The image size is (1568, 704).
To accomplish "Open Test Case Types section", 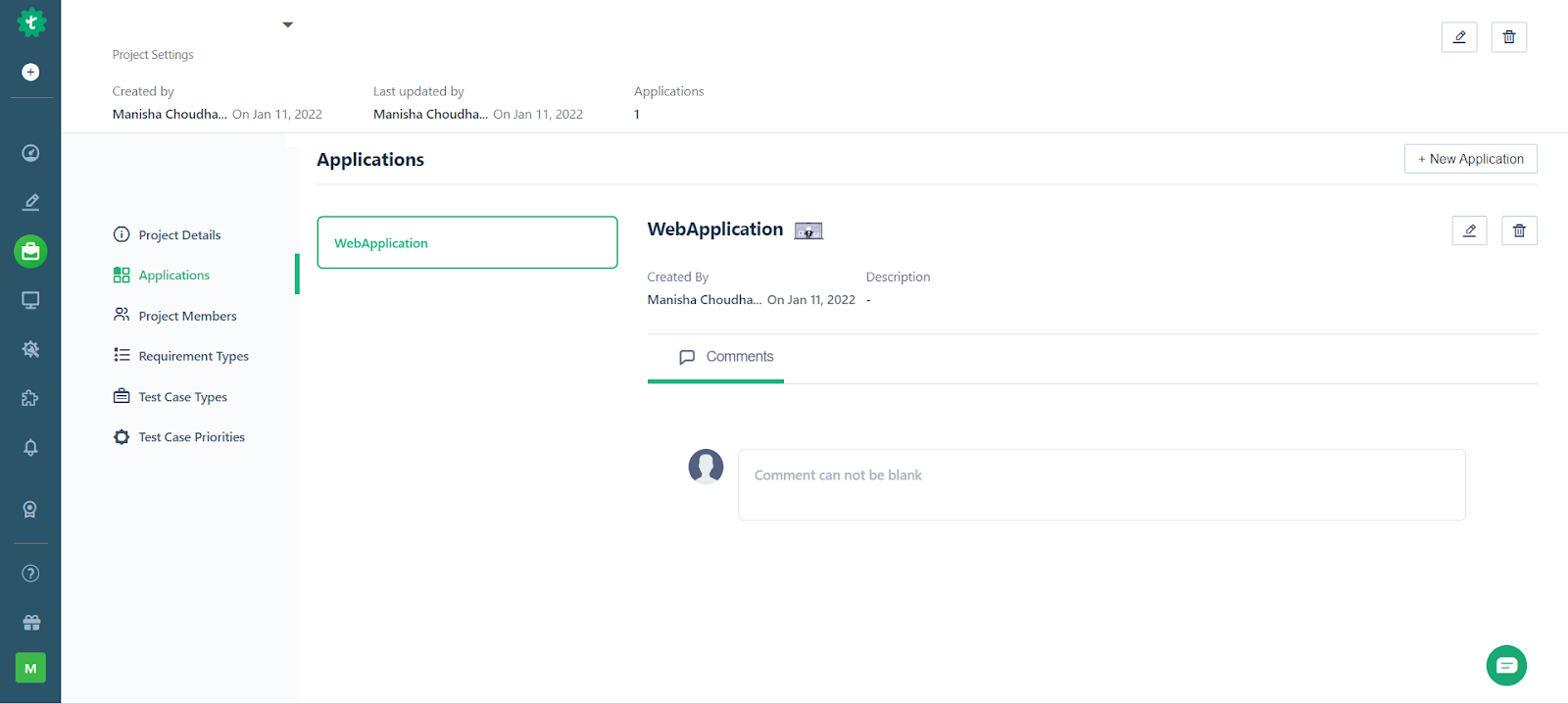I will 170,397.
